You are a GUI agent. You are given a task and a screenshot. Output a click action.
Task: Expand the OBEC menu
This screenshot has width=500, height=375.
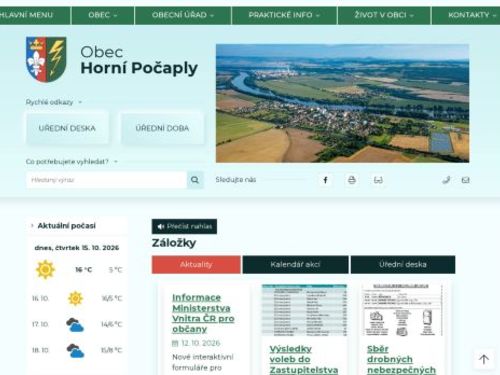103,15
